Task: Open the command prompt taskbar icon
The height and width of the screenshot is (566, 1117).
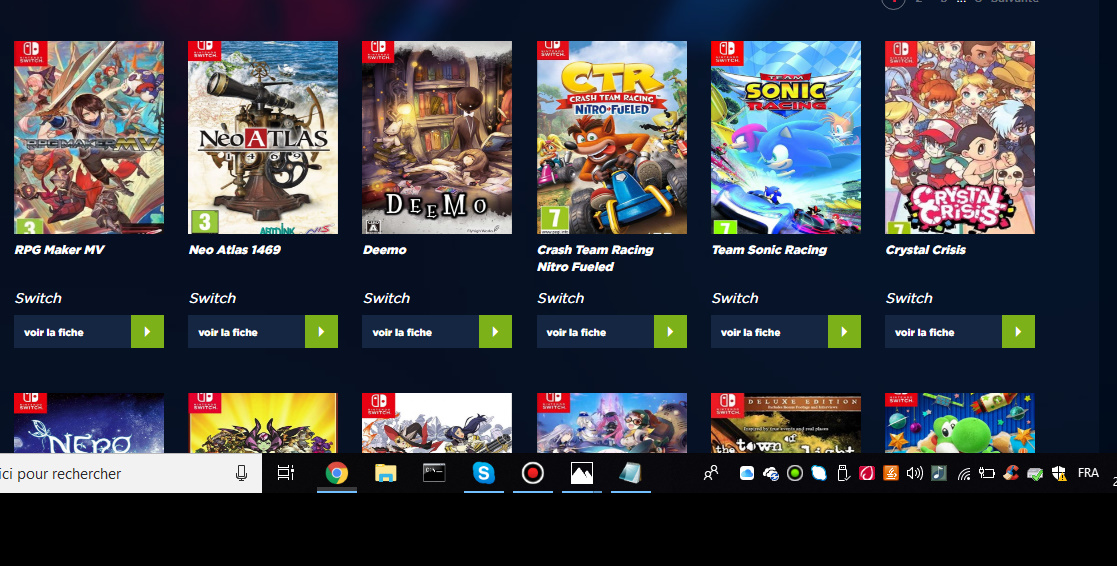Action: click(x=434, y=473)
